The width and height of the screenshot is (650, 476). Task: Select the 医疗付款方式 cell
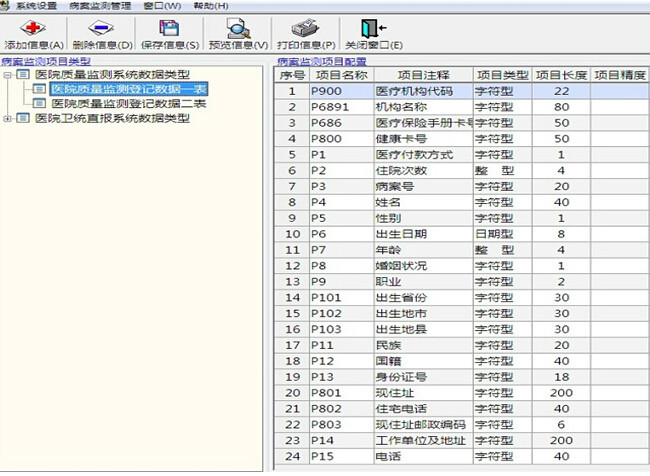click(x=423, y=155)
